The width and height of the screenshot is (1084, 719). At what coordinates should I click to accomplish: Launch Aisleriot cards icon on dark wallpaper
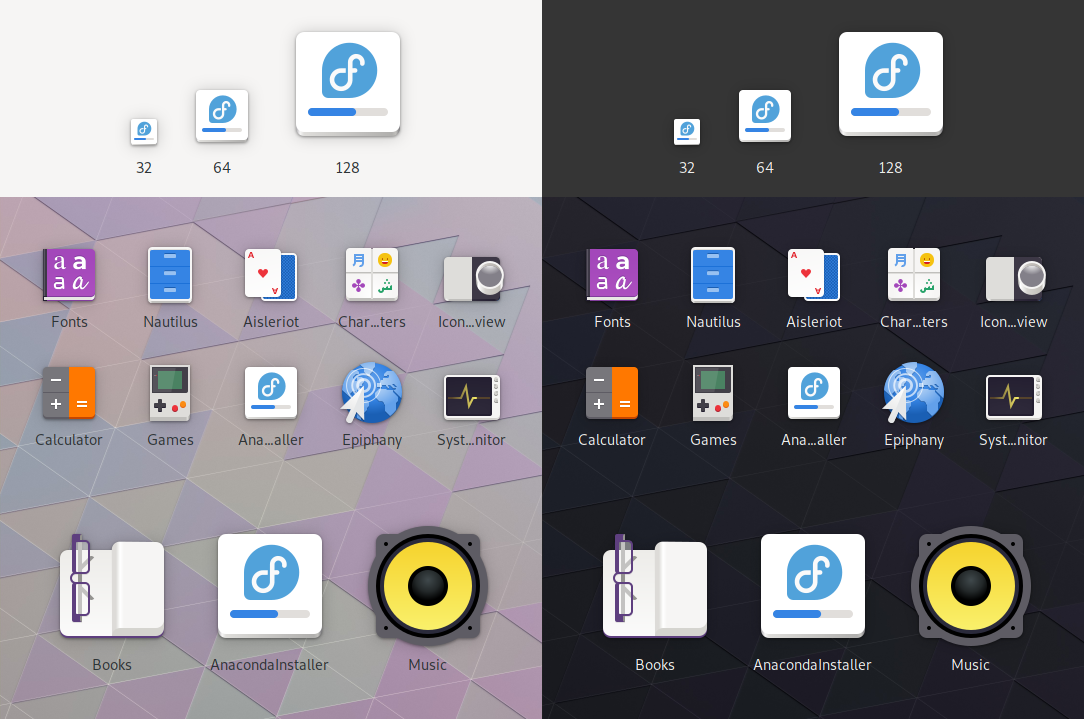814,274
